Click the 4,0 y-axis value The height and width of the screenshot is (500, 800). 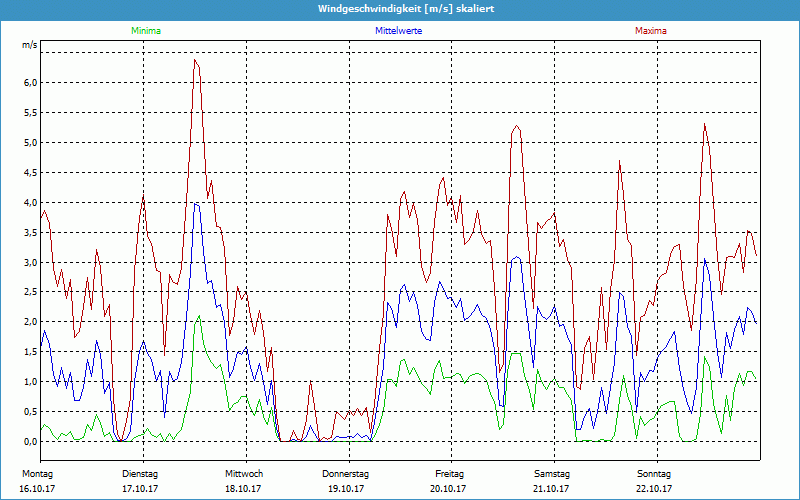(x=31, y=203)
